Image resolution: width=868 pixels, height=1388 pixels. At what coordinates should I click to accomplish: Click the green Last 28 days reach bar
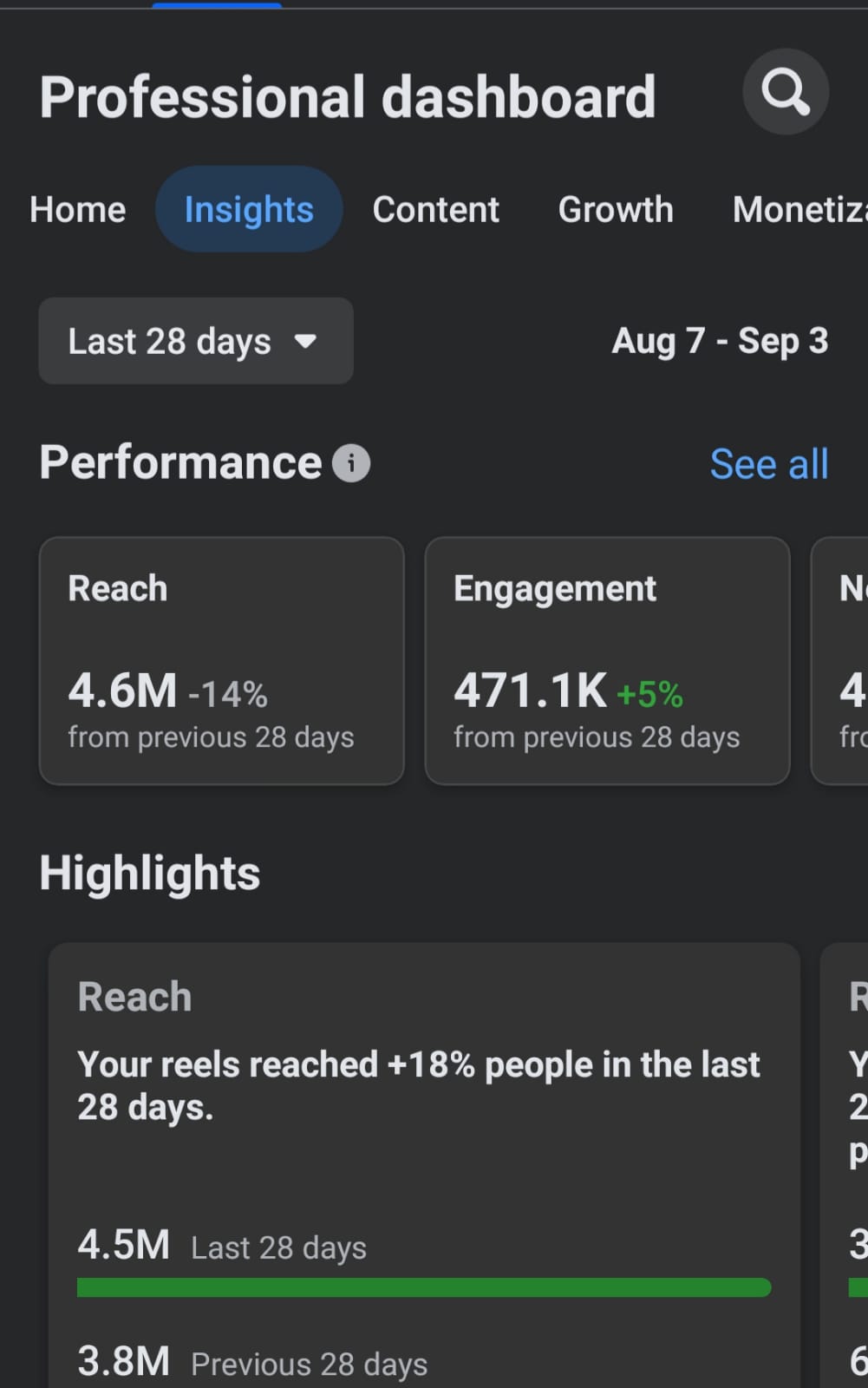[424, 1287]
